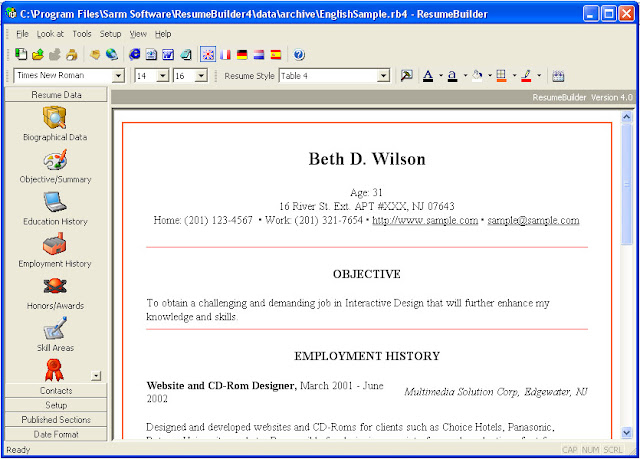Open the Setup sidebar panel
The height and width of the screenshot is (459, 640).
coord(56,405)
